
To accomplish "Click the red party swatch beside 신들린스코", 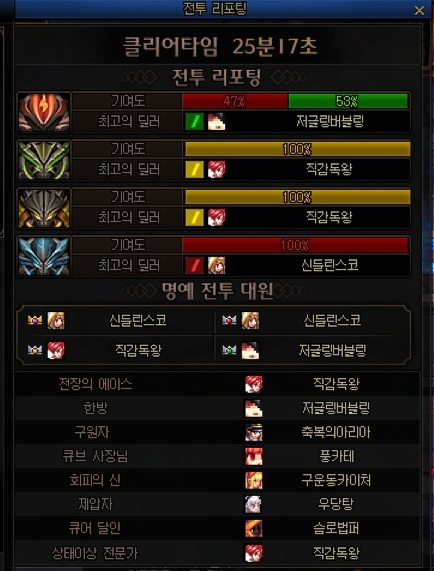I will (194, 265).
